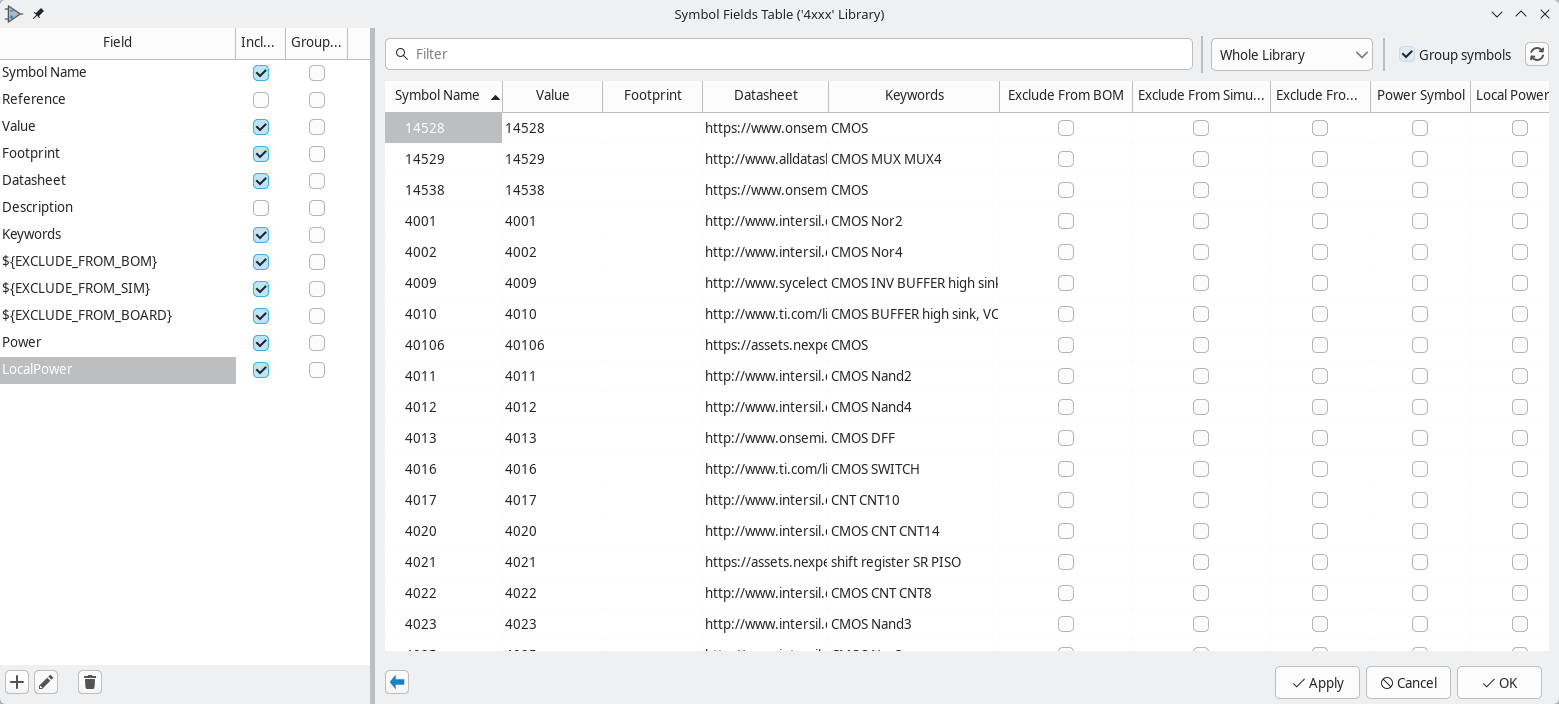The width and height of the screenshot is (1559, 704).
Task: Refresh symbols with the reload icon
Action: pos(1536,54)
